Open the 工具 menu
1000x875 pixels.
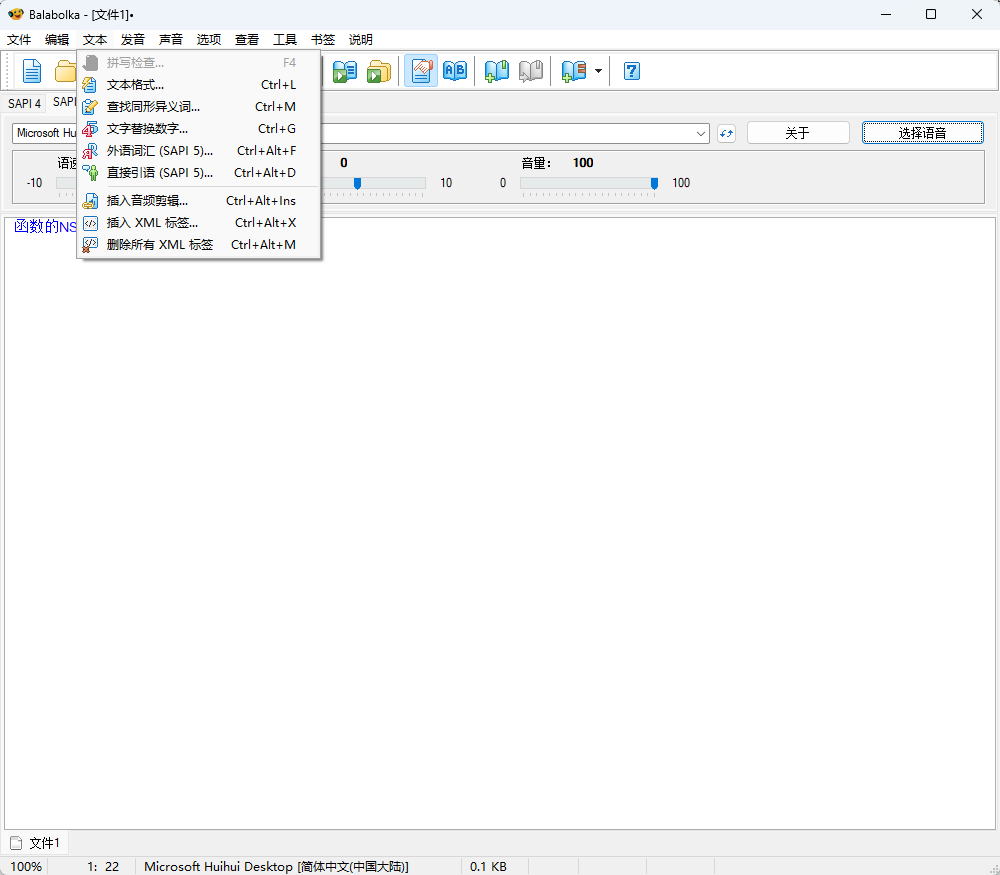click(285, 40)
